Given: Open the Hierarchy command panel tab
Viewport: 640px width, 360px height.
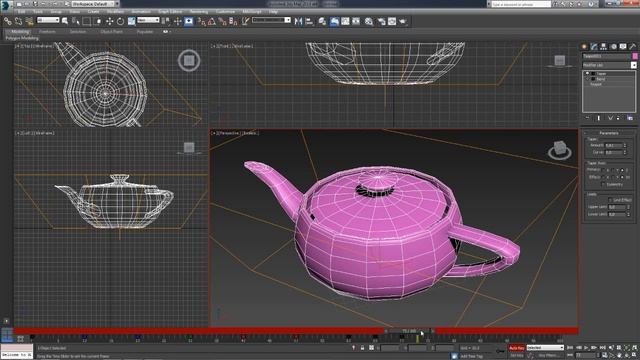Looking at the screenshot, I should pos(604,47).
